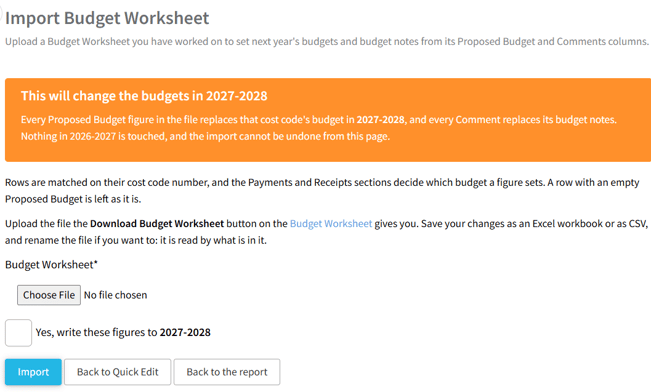Click bold 2027-2028 in the warning body
Viewport: 651px width, 392px height.
pos(380,120)
